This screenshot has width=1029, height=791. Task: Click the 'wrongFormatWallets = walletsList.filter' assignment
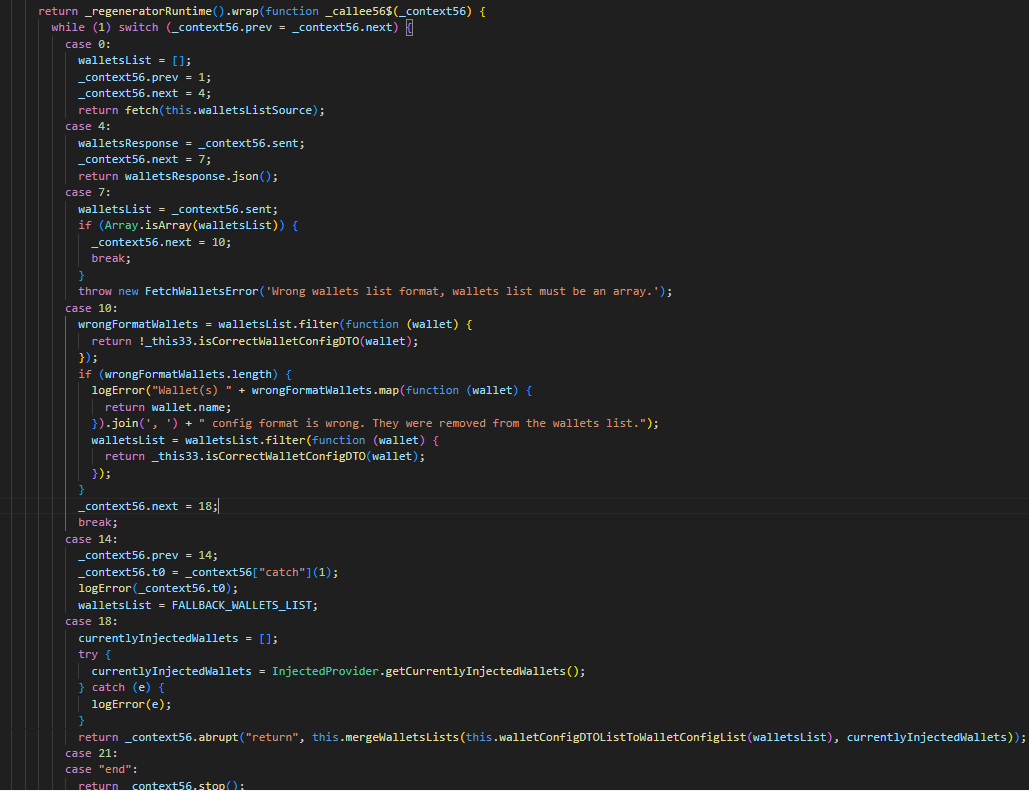pos(208,324)
